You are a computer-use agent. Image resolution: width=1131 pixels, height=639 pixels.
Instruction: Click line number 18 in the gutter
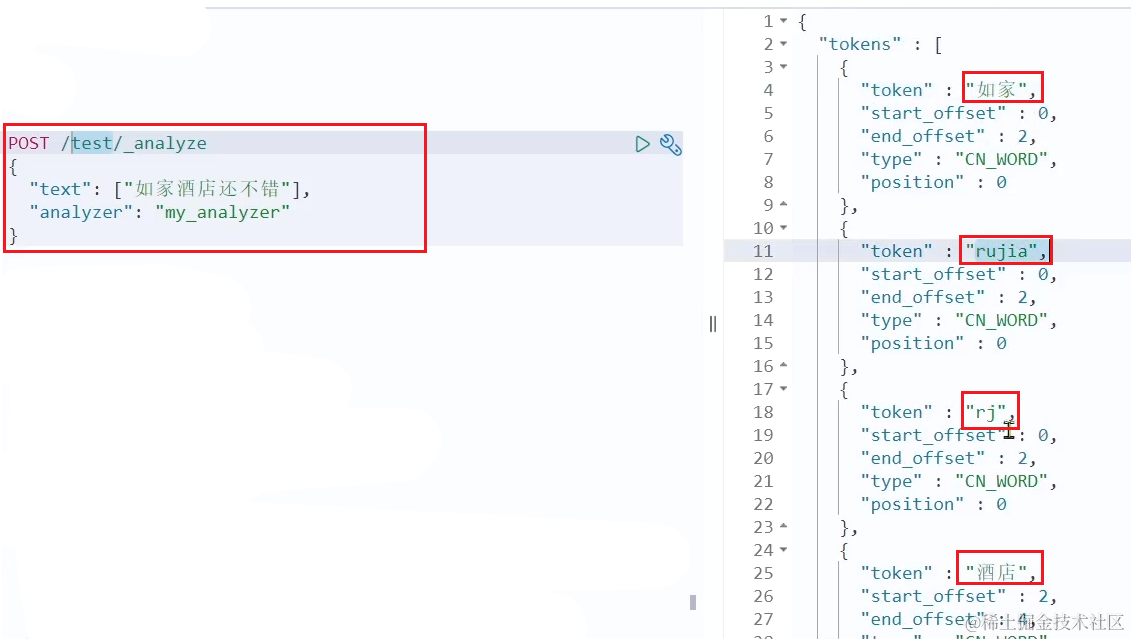tap(763, 412)
